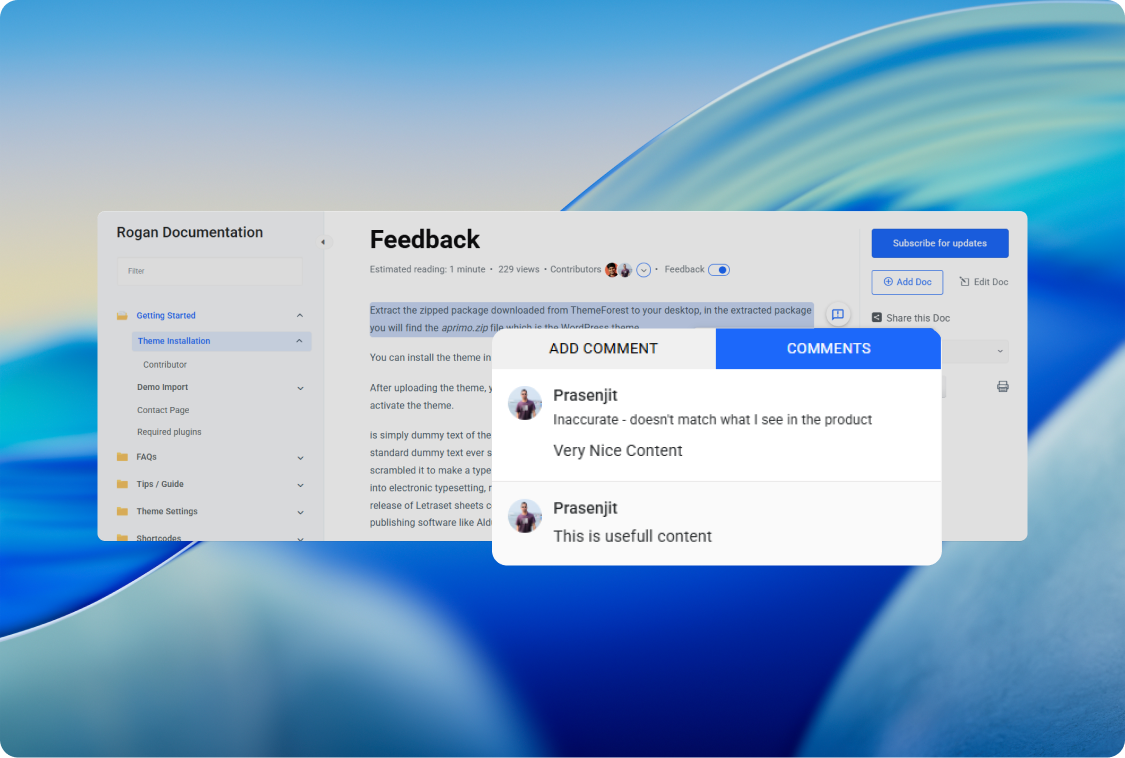Click the Share this Doc icon
Screen dimensions: 1125x758
(877, 318)
